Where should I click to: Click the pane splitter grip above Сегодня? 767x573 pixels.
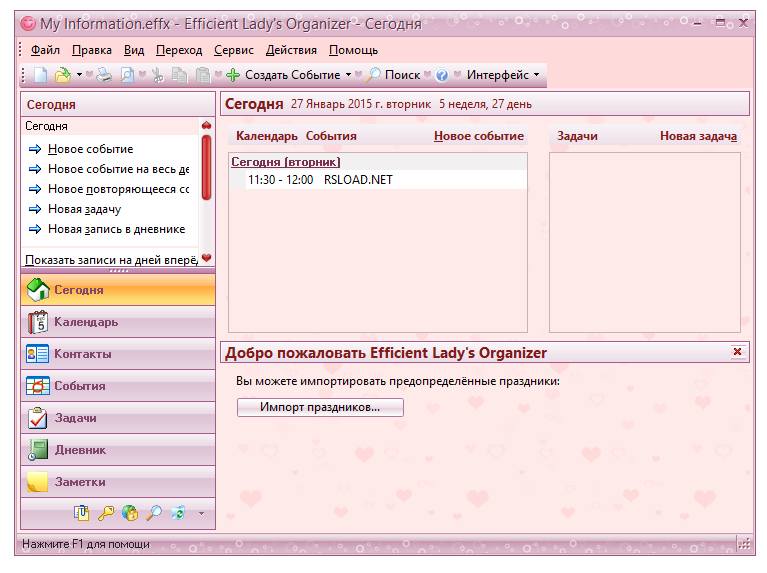(118, 271)
